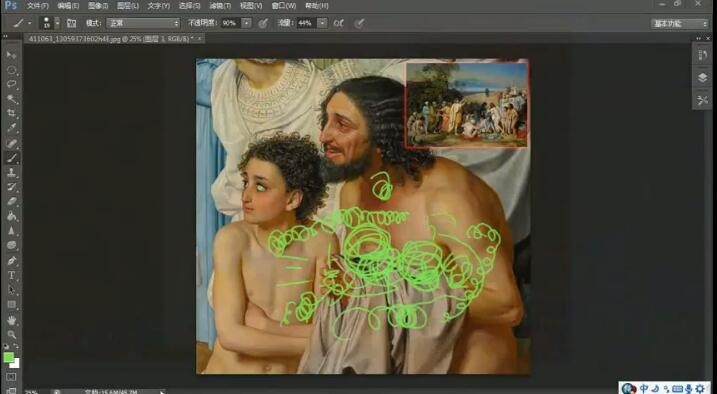Click the opacity value field showing 90%

pos(230,23)
